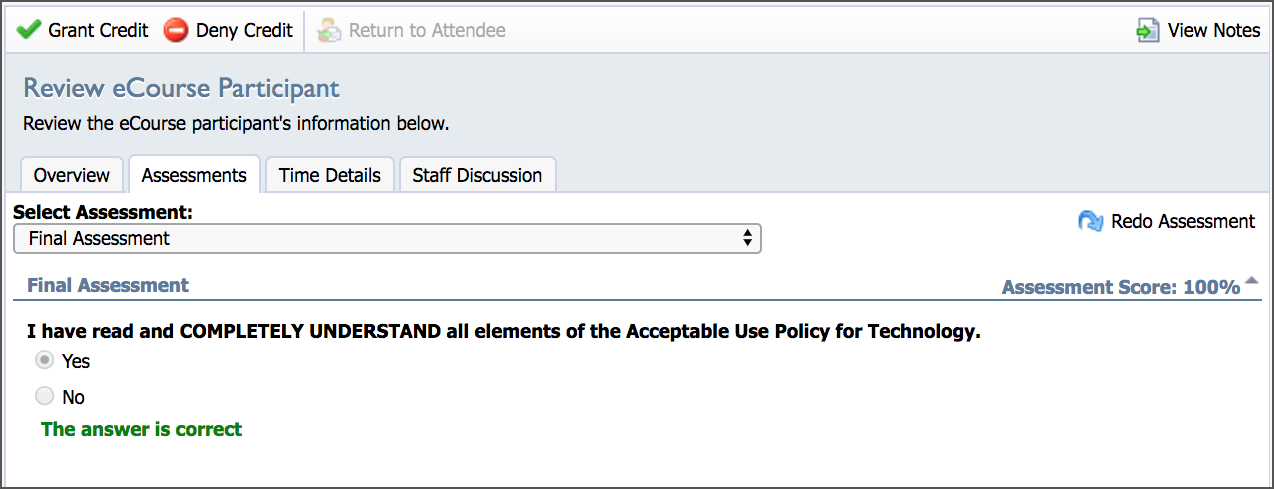Click the blue Redo Assessment arrow icon
Image resolution: width=1274 pixels, height=489 pixels.
[1091, 221]
